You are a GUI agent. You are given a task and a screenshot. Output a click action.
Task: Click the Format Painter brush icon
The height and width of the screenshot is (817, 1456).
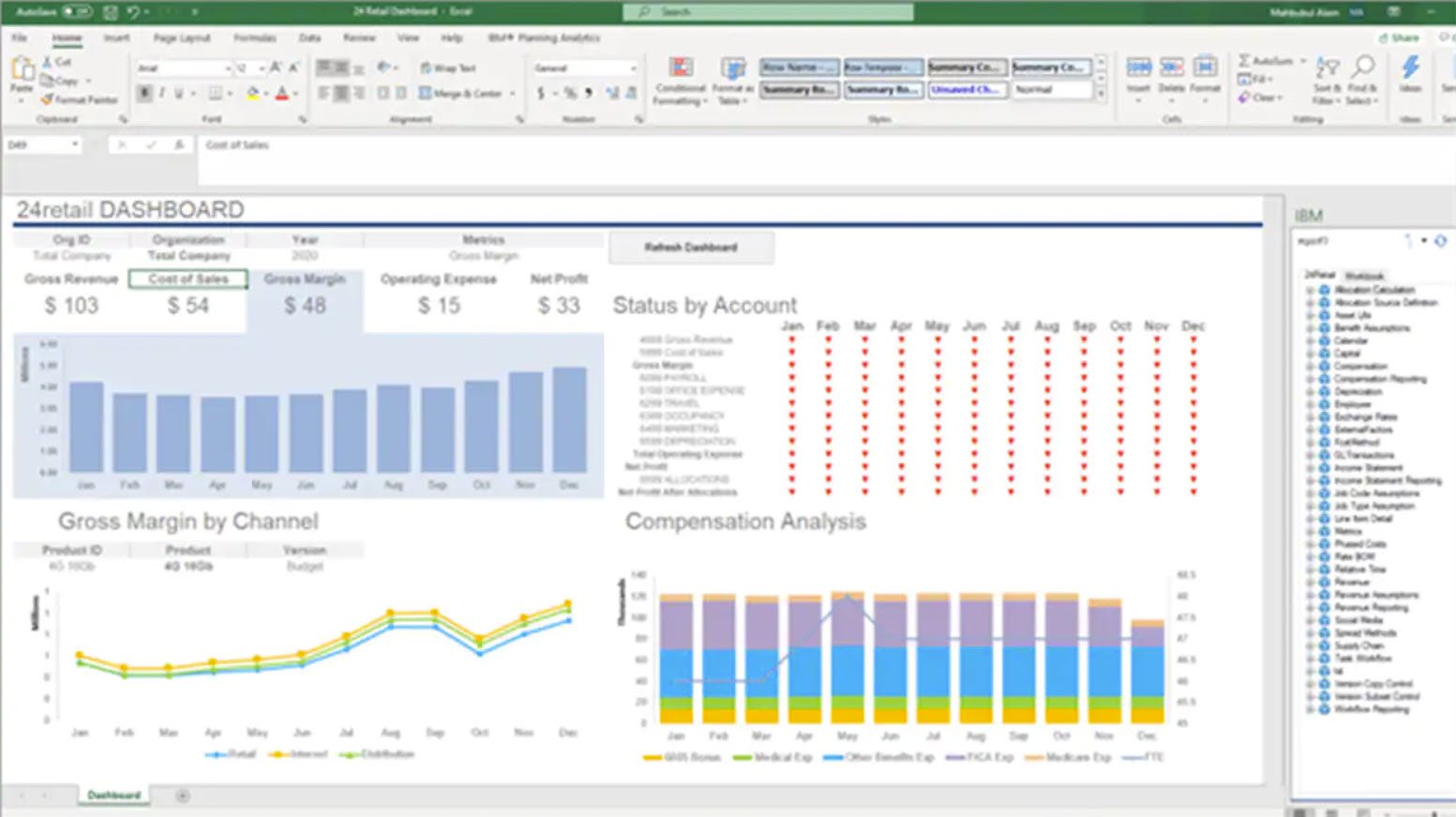tap(47, 99)
